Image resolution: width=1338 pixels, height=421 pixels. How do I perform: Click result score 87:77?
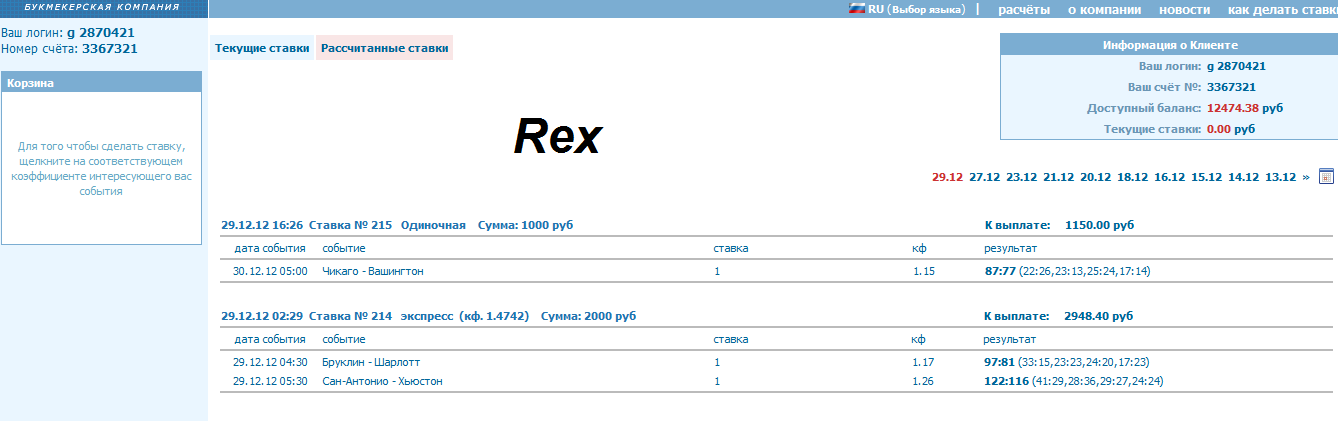pos(1000,271)
